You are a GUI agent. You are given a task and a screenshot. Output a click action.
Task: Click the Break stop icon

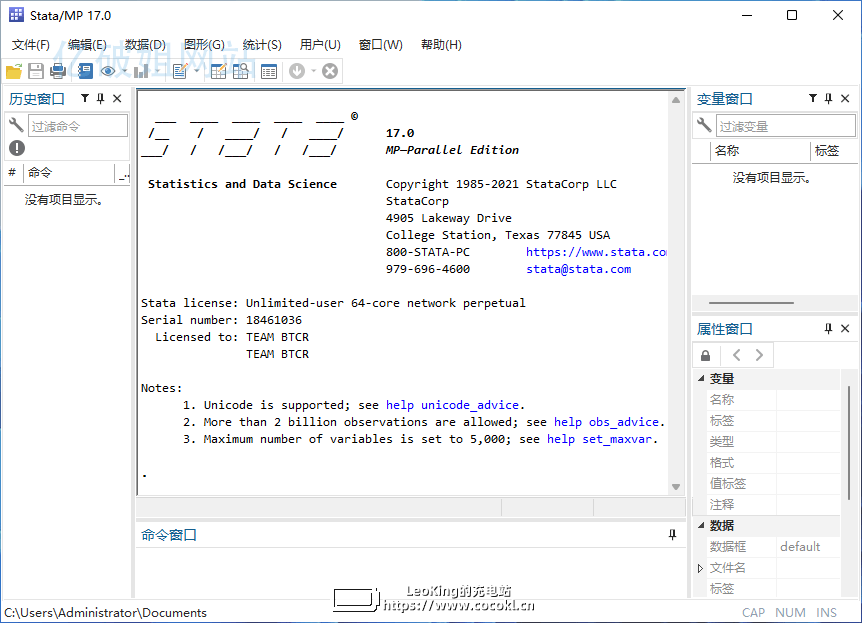330,71
